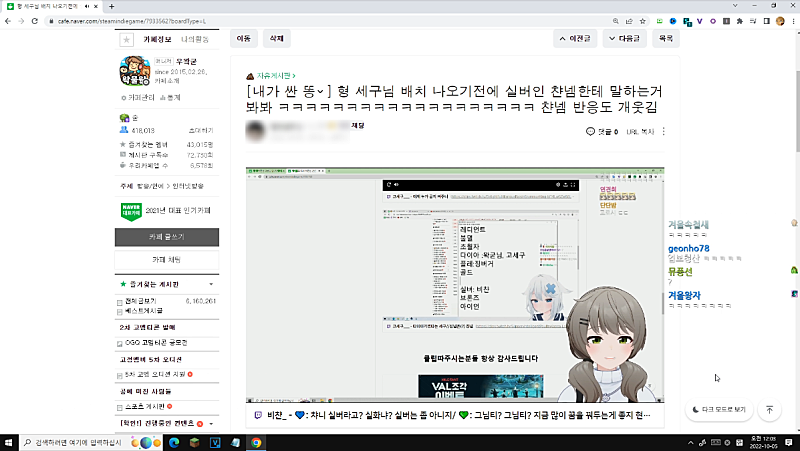The image size is (800, 451).
Task: Mute the tab via speaker icon
Action: 86,6
